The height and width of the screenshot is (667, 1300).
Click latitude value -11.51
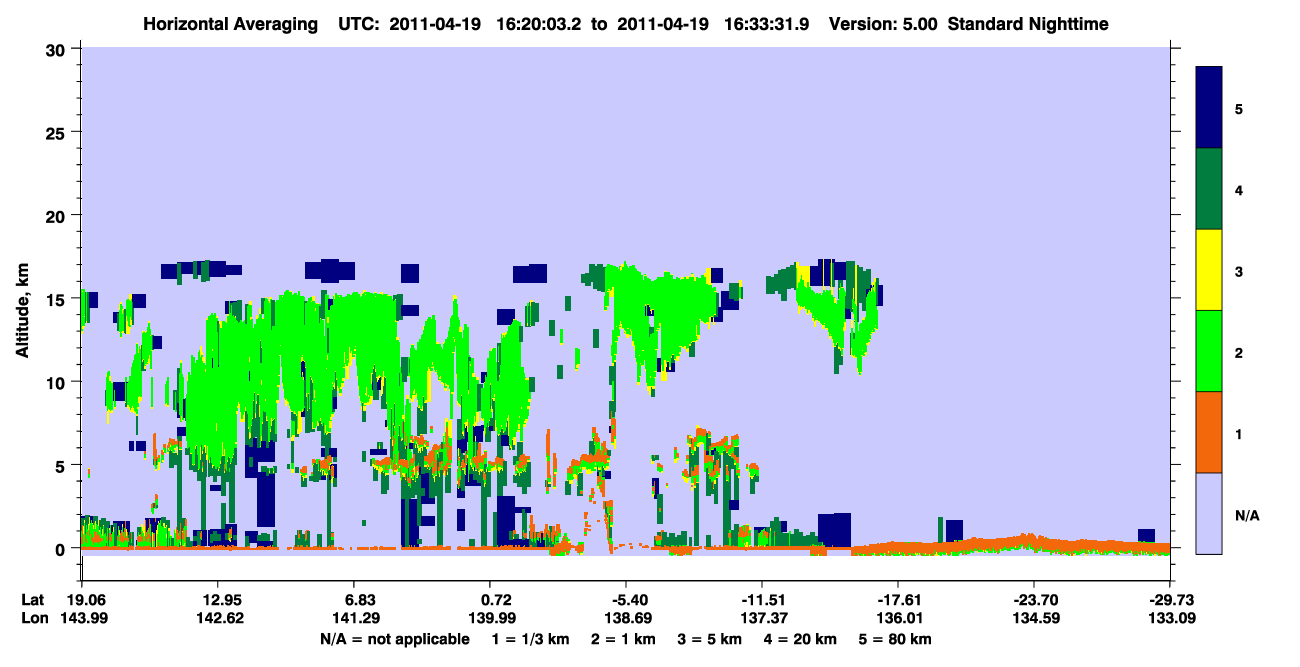[762, 600]
